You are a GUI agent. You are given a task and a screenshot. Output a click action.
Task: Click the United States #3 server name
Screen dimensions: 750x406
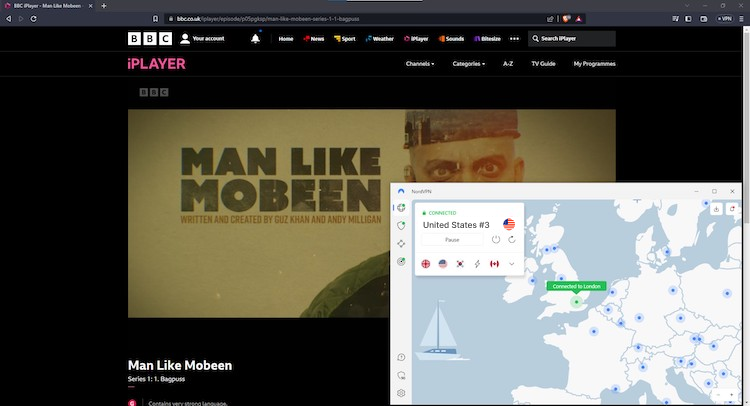456,225
